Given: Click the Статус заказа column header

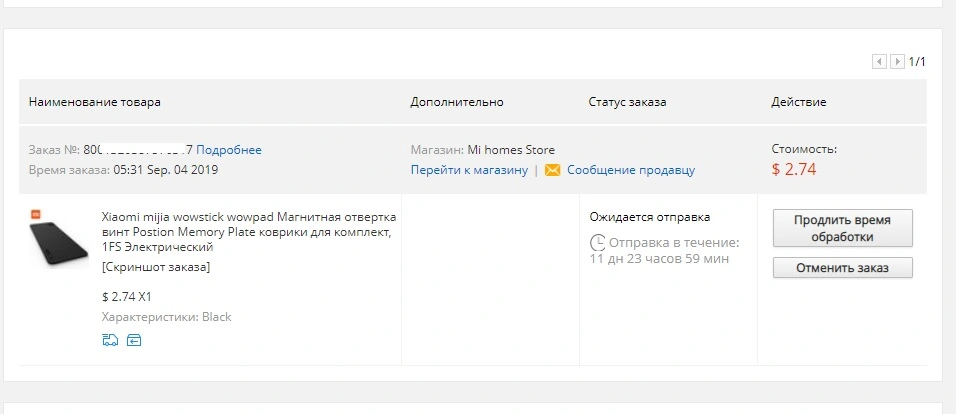Looking at the screenshot, I should (627, 102).
